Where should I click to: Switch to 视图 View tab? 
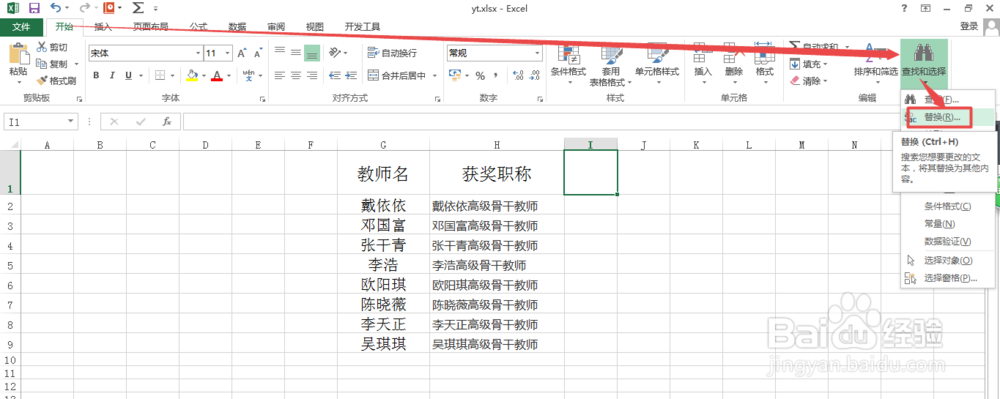click(x=314, y=27)
